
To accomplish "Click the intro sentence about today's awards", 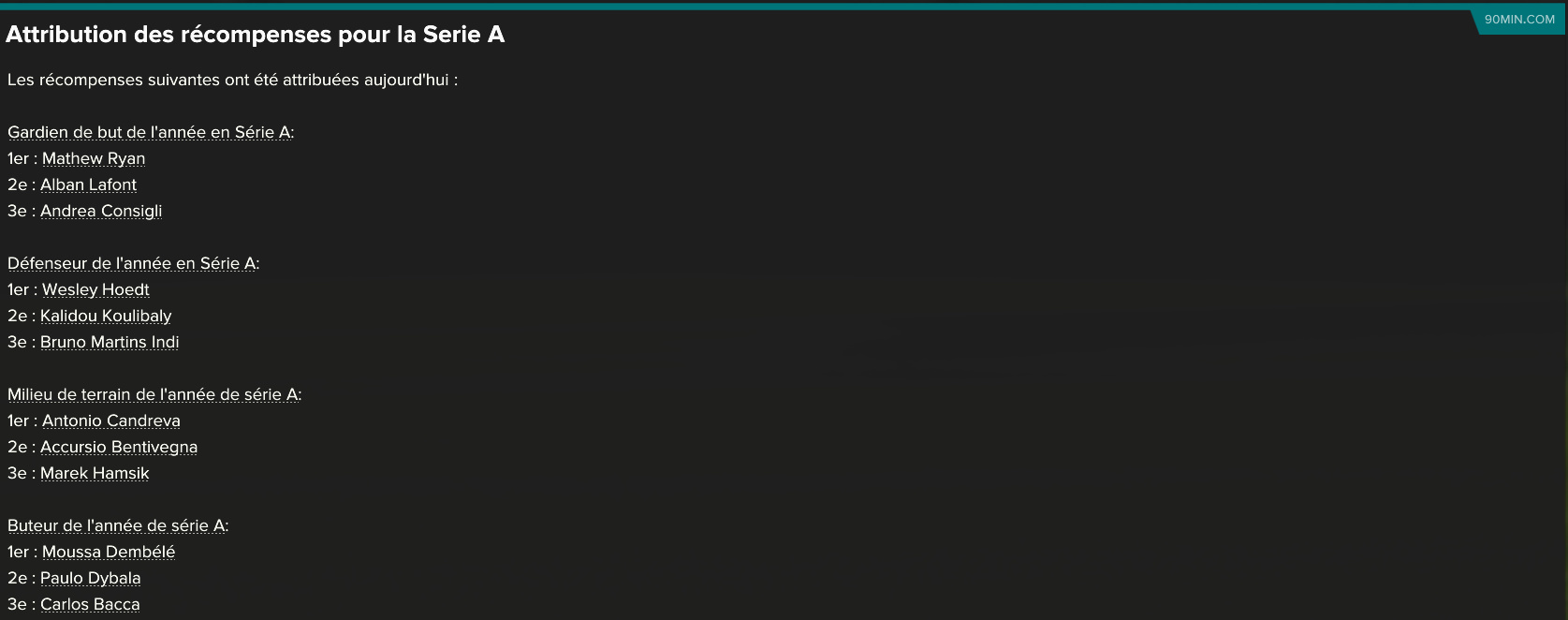I will (232, 80).
